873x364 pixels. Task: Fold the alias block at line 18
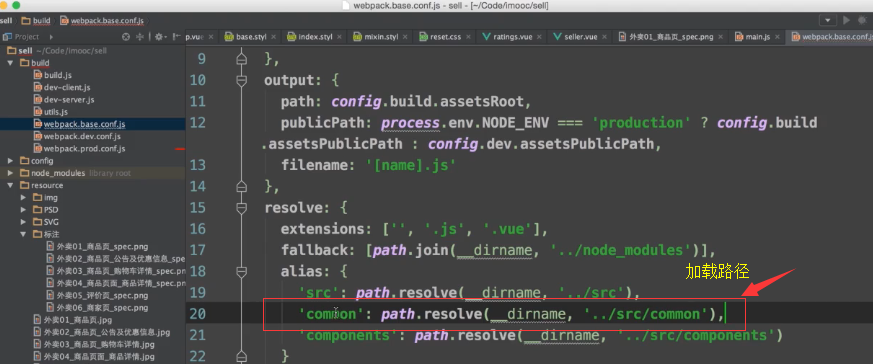click(x=241, y=271)
